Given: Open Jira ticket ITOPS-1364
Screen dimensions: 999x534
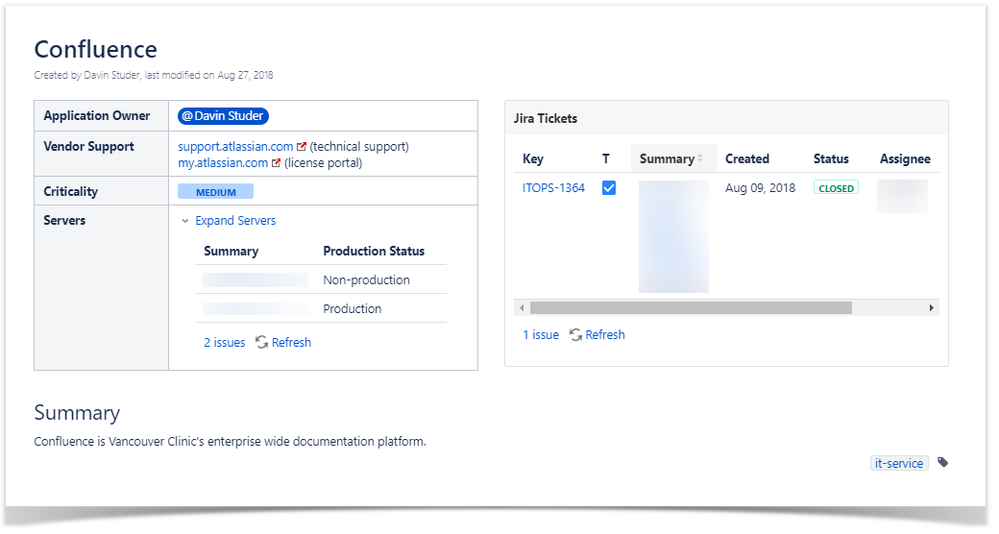Looking at the screenshot, I should [x=553, y=188].
